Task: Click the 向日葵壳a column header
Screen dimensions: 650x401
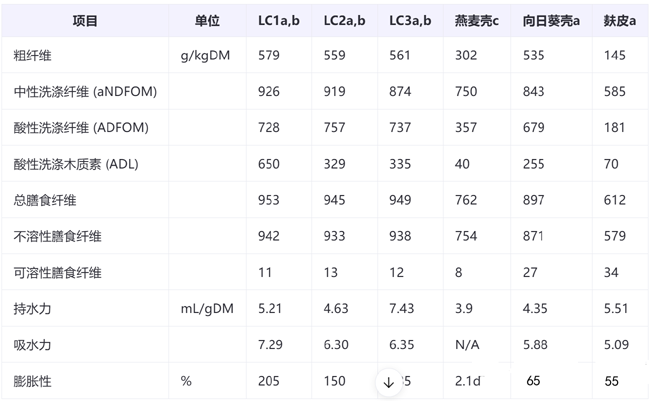Action: (551, 21)
